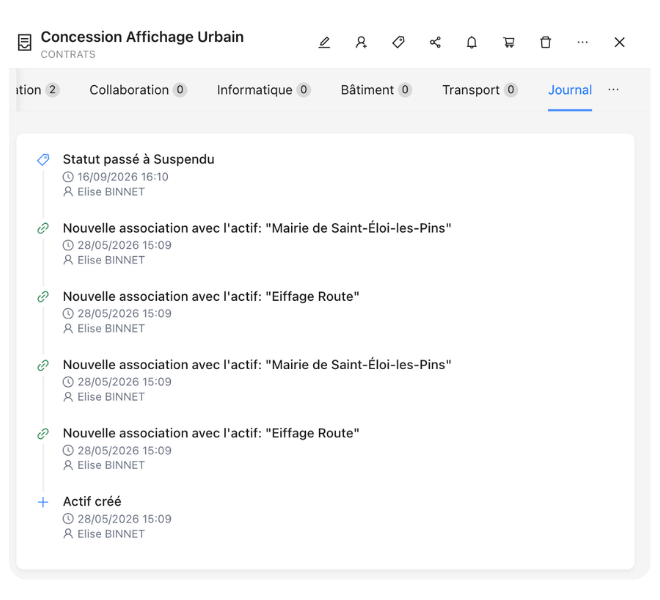Screen dimensions: 660x600
Task: Open the header more options ellipsis
Action: click(583, 43)
